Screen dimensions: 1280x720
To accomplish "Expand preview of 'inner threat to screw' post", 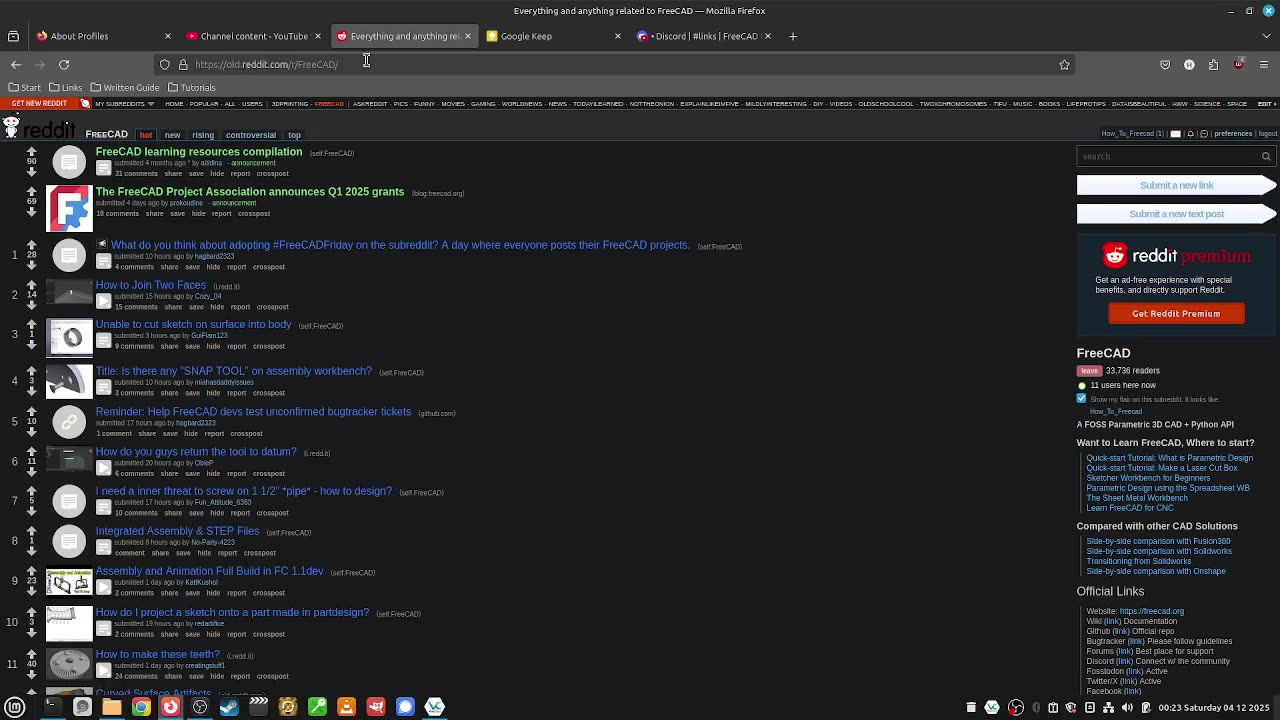I will (x=103, y=507).
